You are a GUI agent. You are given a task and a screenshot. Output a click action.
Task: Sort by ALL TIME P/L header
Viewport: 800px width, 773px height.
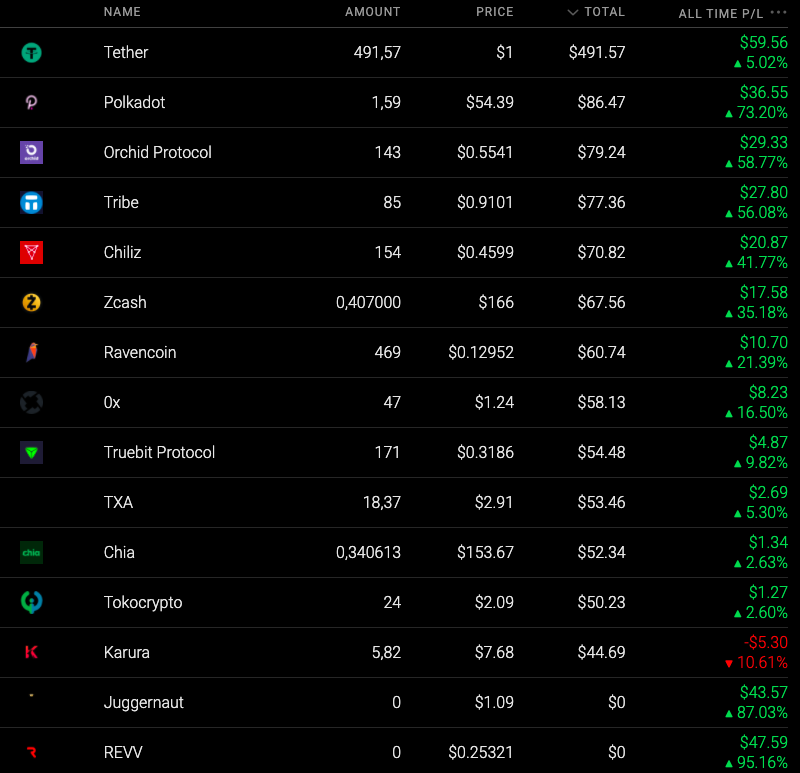click(x=721, y=14)
